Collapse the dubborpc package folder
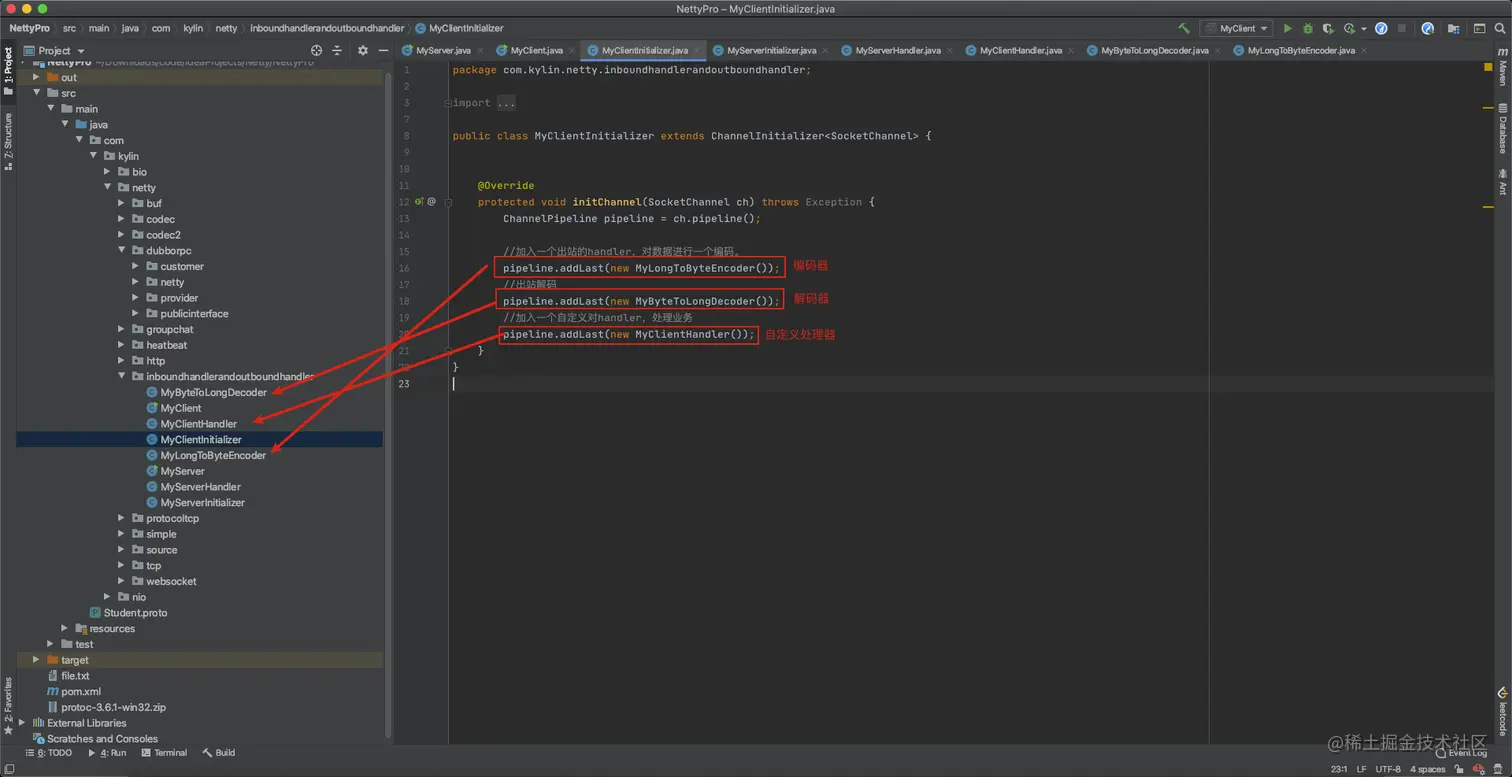This screenshot has height=777, width=1512. pyautogui.click(x=122, y=251)
